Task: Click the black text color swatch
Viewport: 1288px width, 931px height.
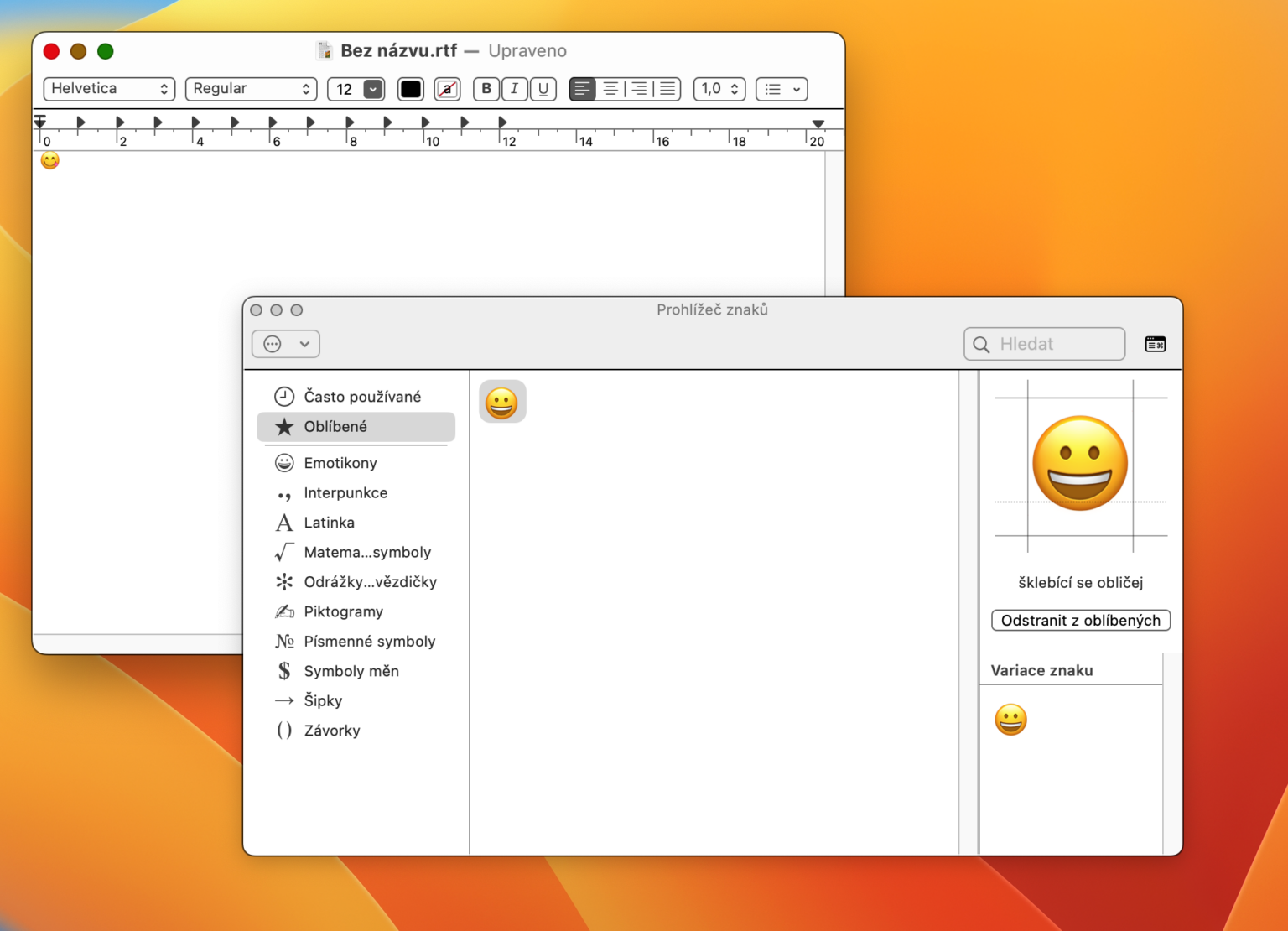Action: click(410, 89)
